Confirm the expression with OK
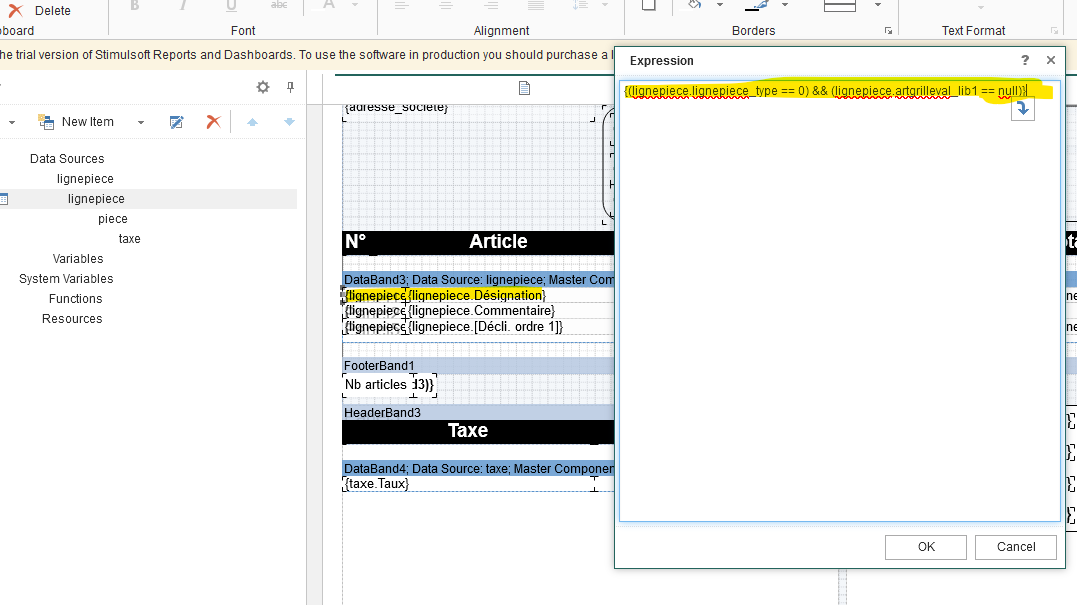 [x=926, y=547]
